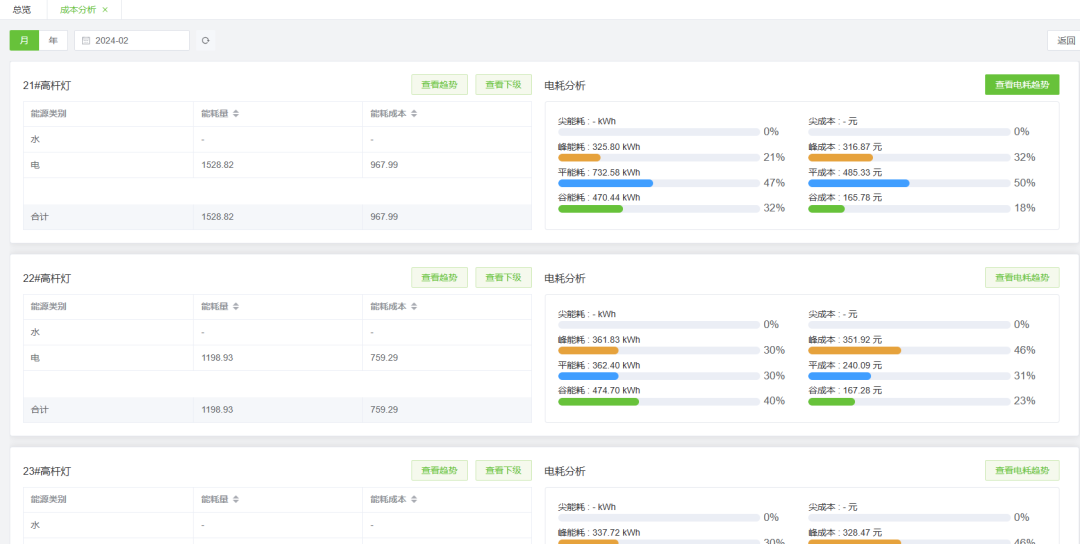Switch to yearly view with 年 toggle

[53, 41]
